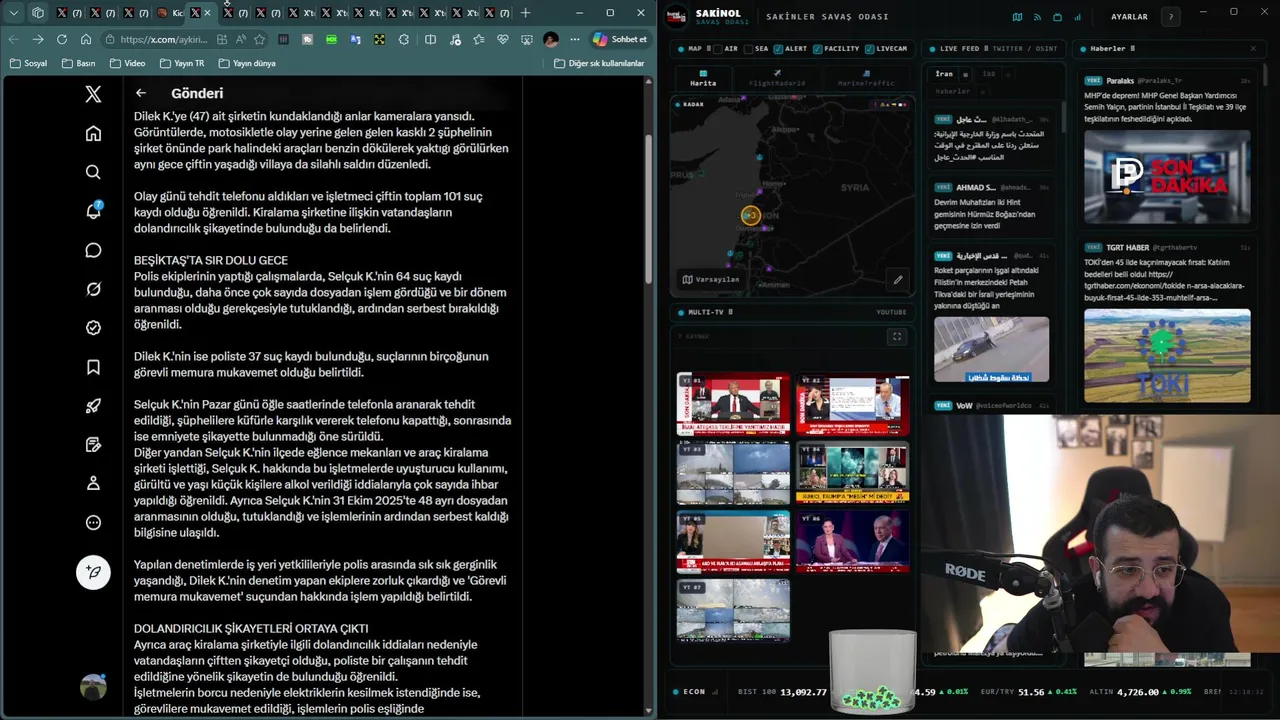This screenshot has width=1280, height=720.
Task: Open the YT #1 stream thumbnail
Action: 733,404
